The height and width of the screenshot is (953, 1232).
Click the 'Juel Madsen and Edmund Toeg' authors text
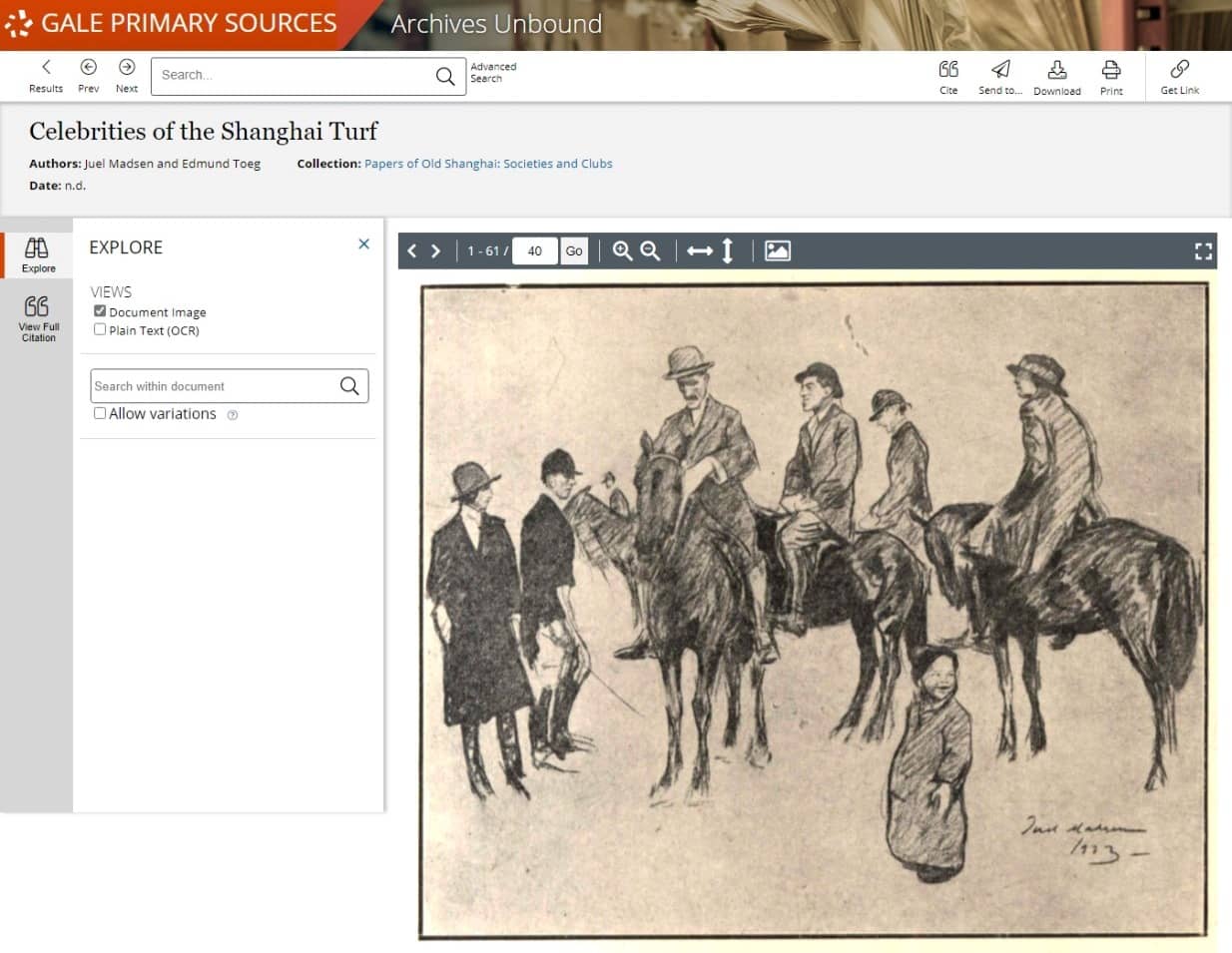(x=173, y=164)
